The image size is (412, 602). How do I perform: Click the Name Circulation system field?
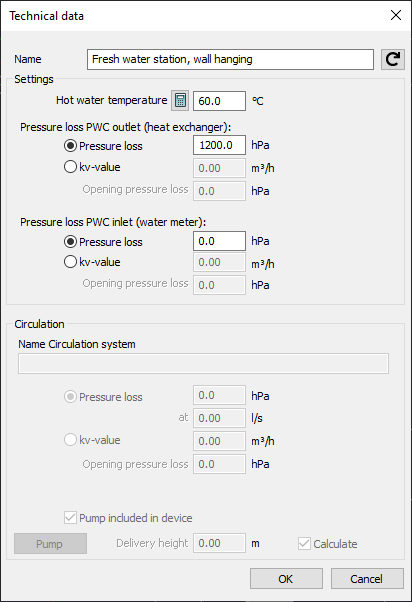204,364
